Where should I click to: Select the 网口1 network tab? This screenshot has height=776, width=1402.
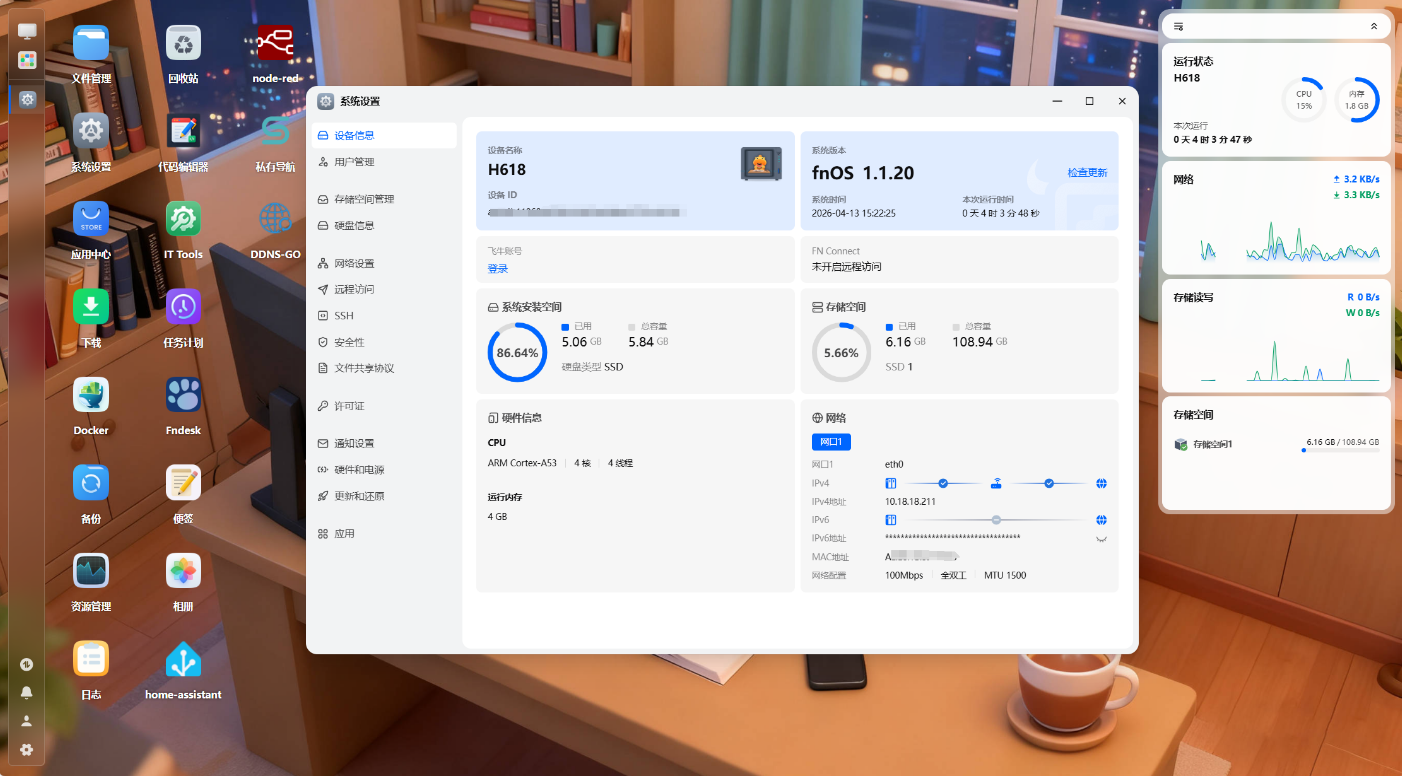(x=831, y=442)
